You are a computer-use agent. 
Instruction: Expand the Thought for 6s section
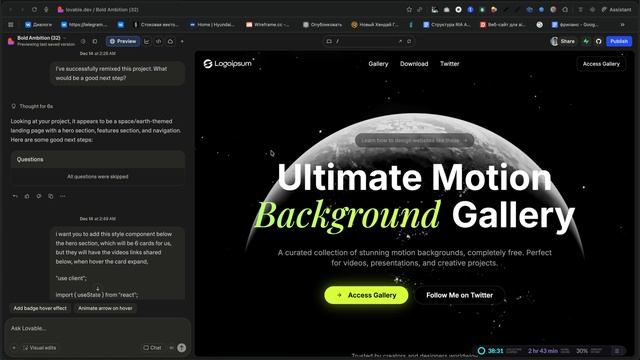[x=32, y=106]
